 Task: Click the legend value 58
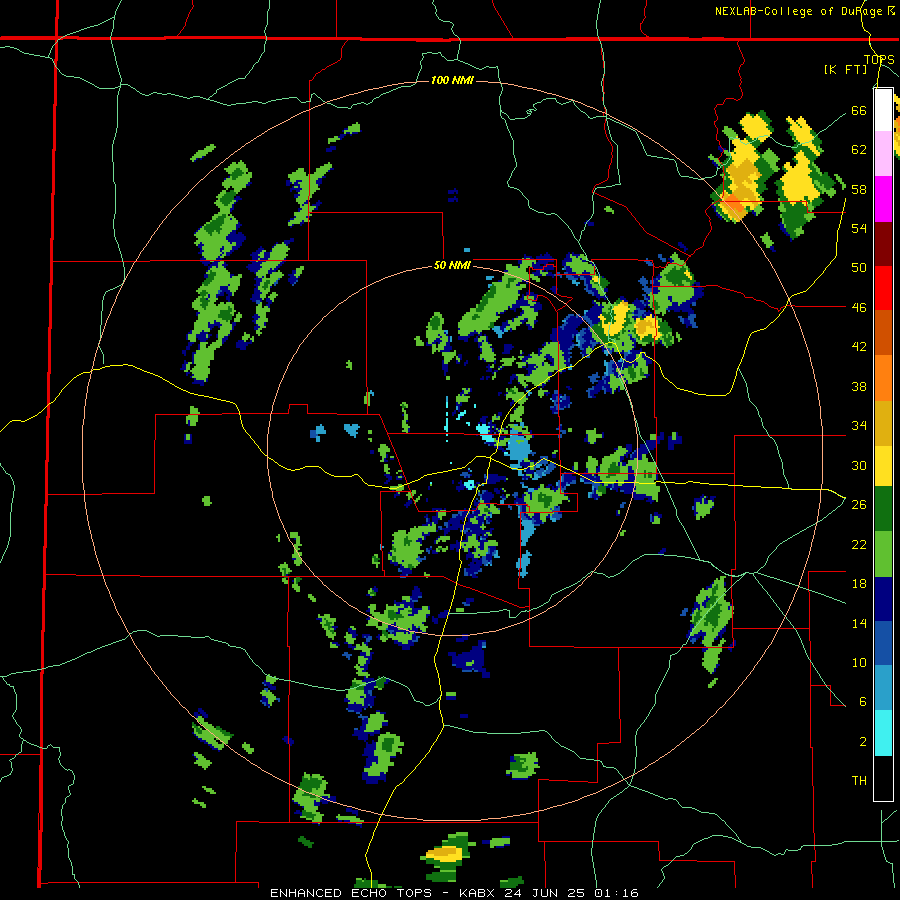coord(859,189)
